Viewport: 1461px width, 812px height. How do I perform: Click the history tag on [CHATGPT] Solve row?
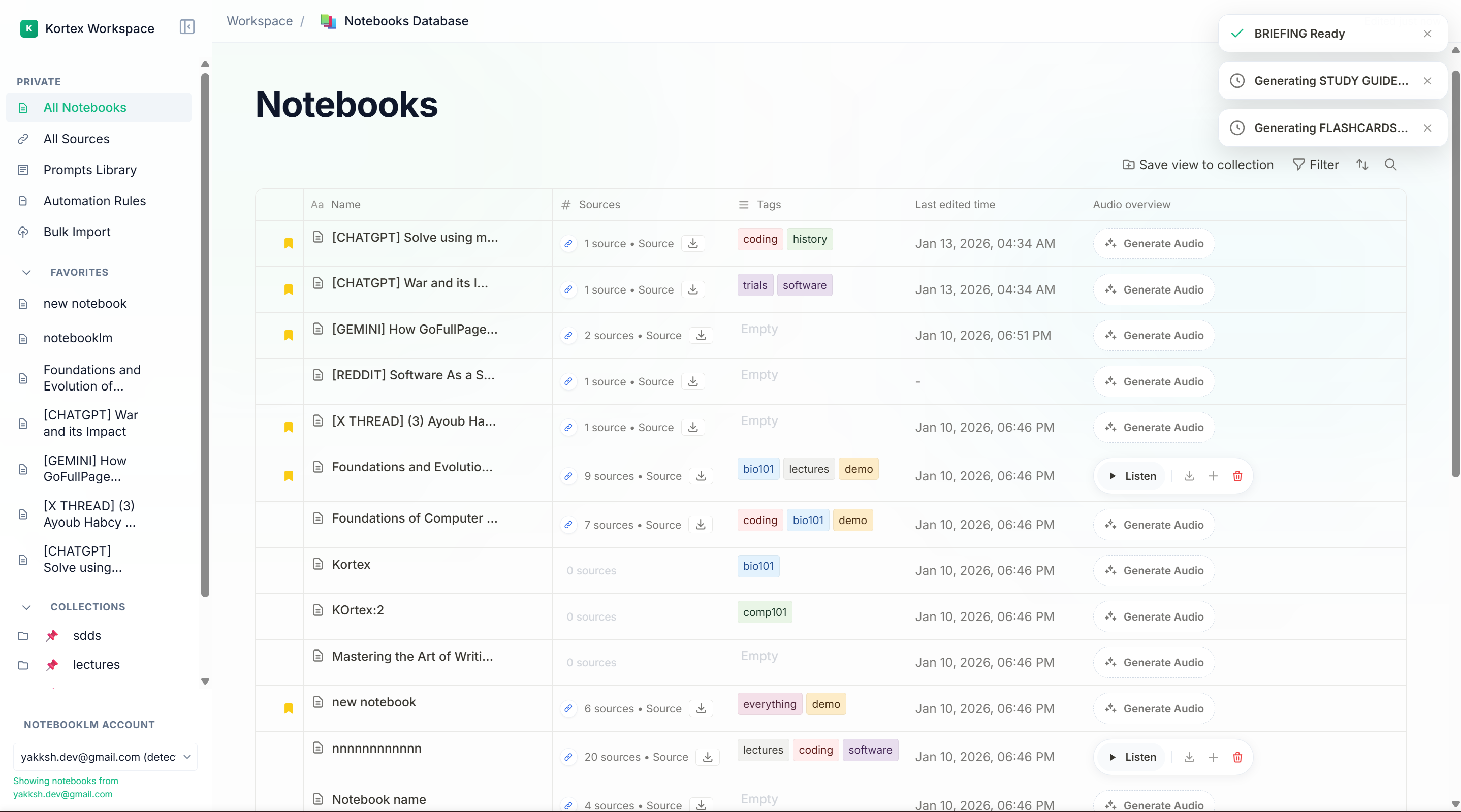810,239
